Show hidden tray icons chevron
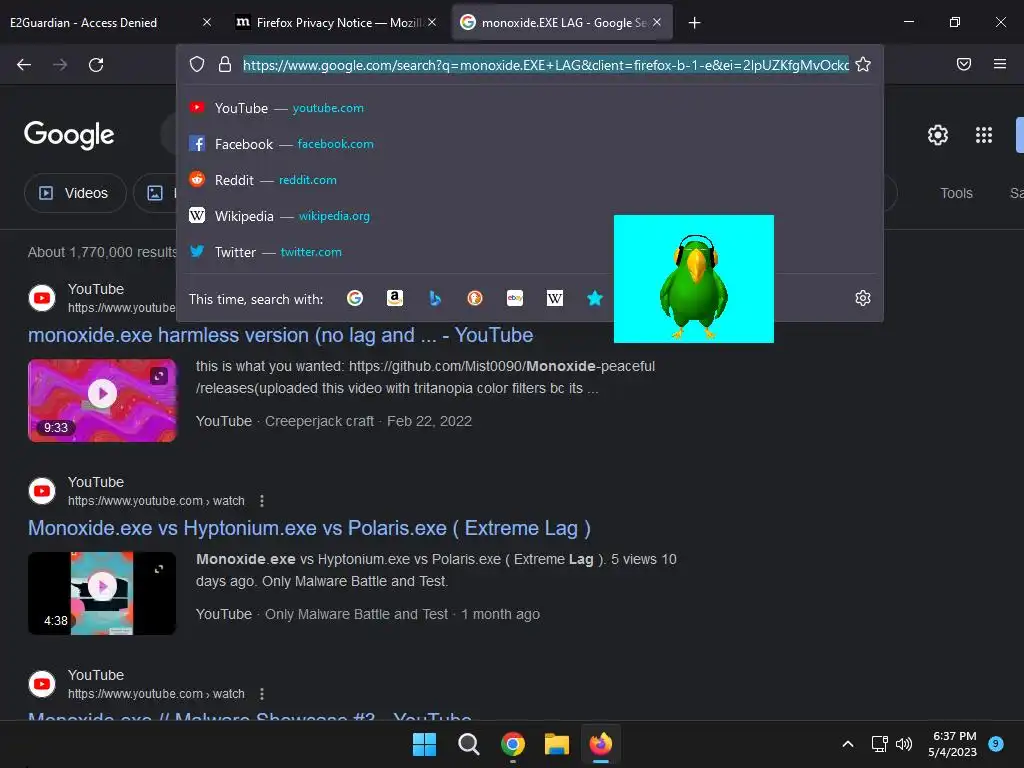 tap(848, 744)
